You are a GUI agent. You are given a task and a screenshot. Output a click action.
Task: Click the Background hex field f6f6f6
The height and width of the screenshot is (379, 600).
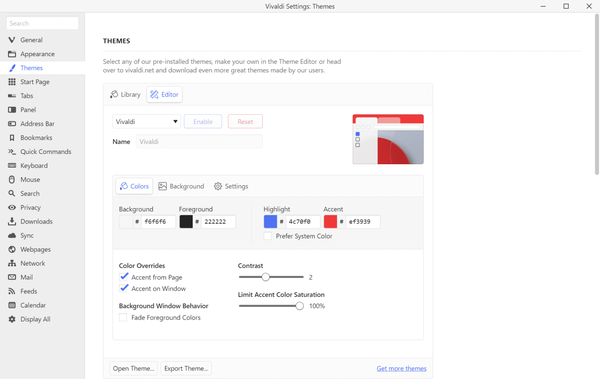tap(158, 222)
